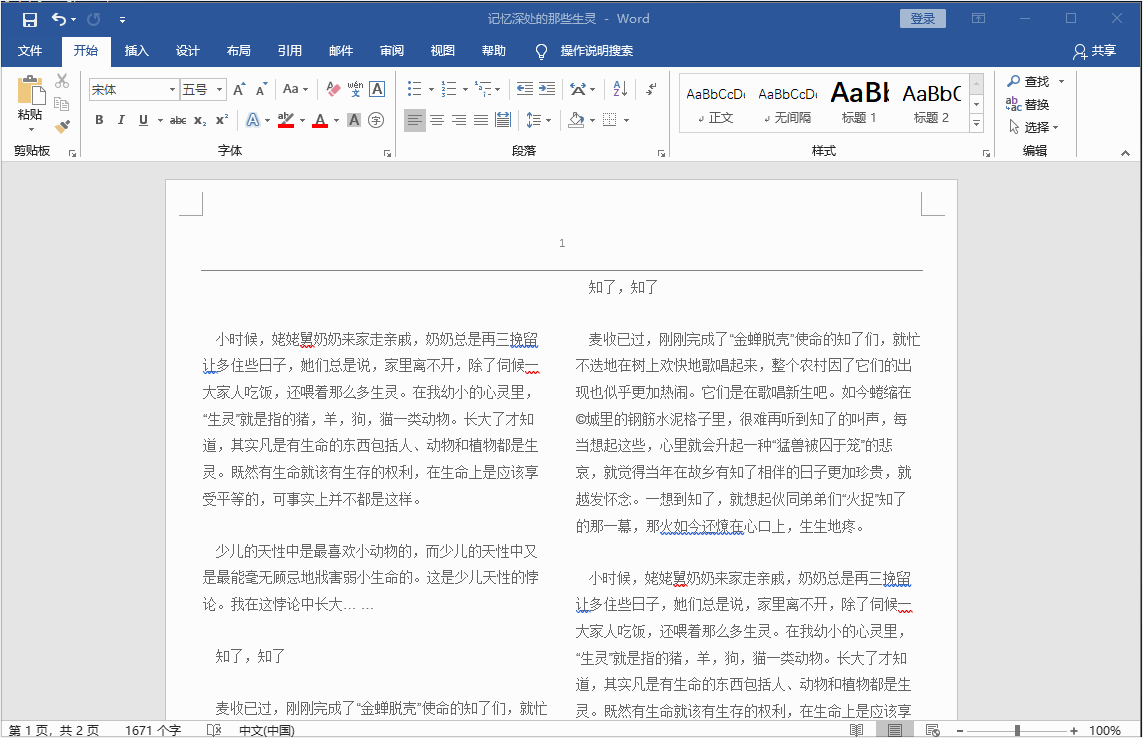Screen dimensions: 1143x738
Task: Open the font size dropdown (五号)
Action: tap(220, 90)
